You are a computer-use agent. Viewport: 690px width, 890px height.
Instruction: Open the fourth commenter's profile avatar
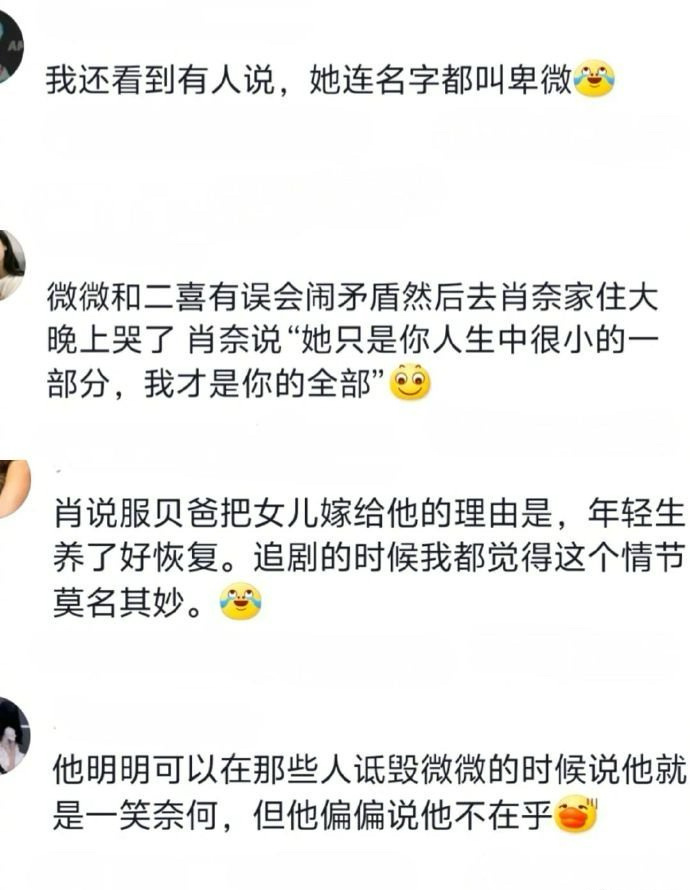13,736
